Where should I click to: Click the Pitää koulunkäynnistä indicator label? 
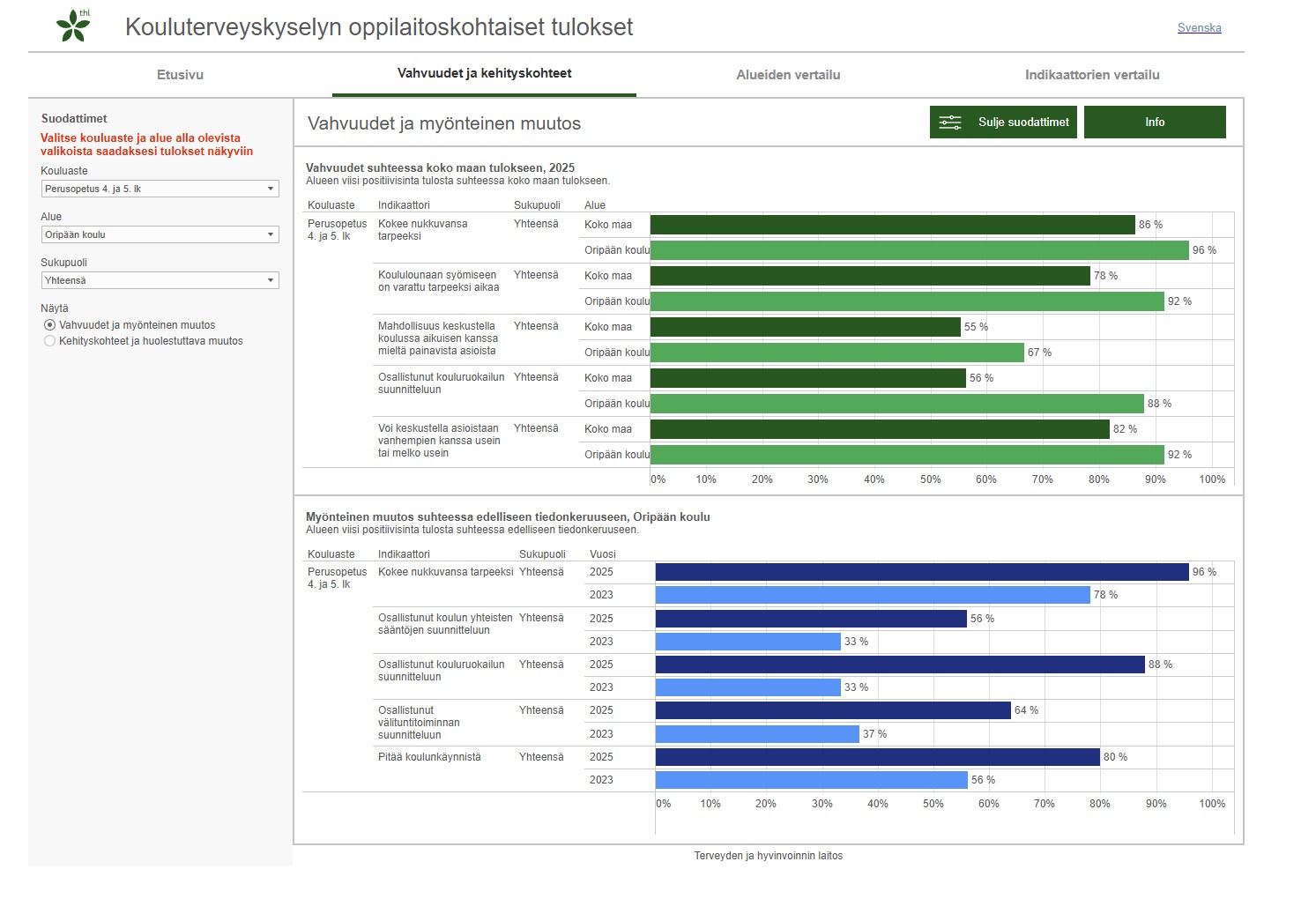[x=429, y=757]
